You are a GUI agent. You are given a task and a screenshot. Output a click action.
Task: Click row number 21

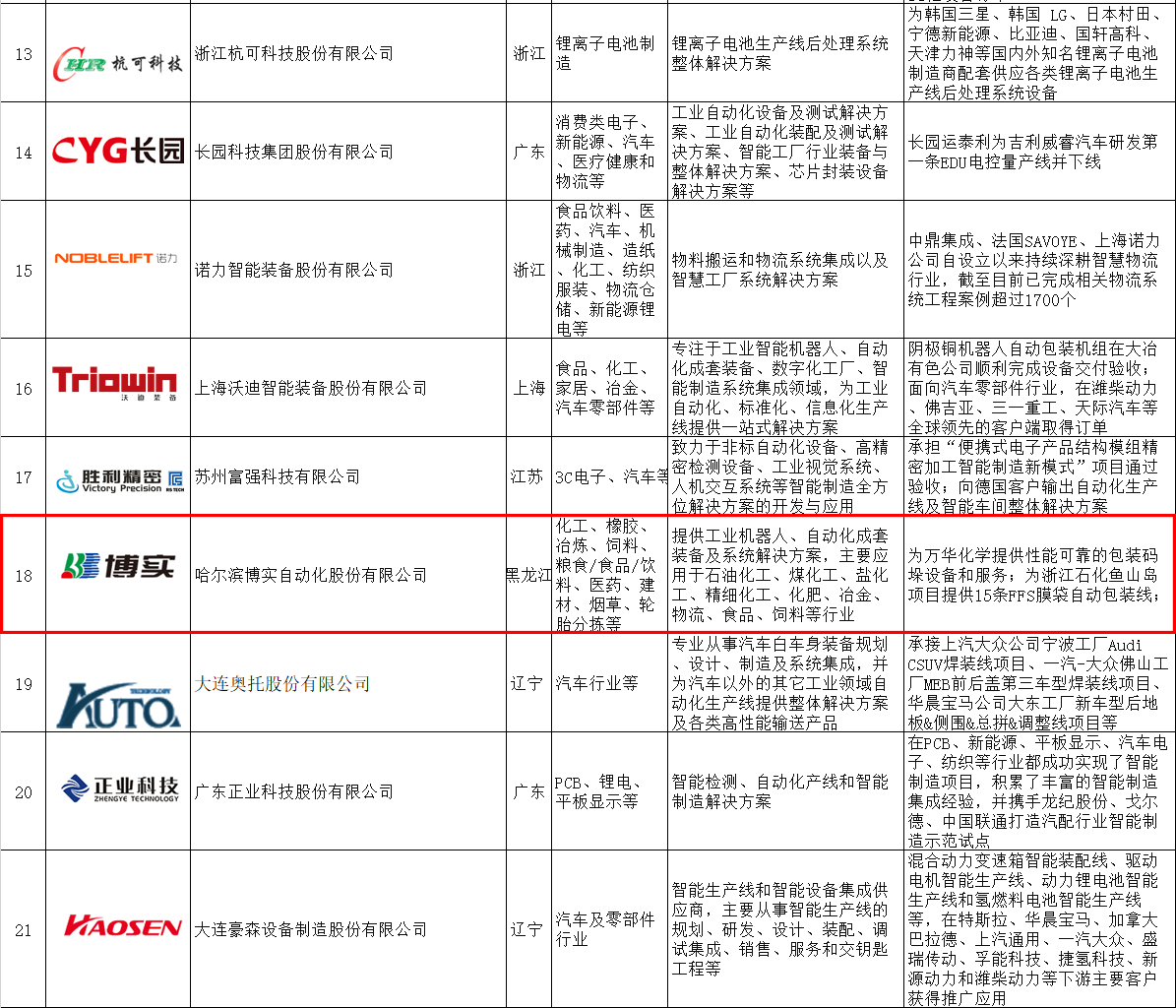click(x=24, y=930)
